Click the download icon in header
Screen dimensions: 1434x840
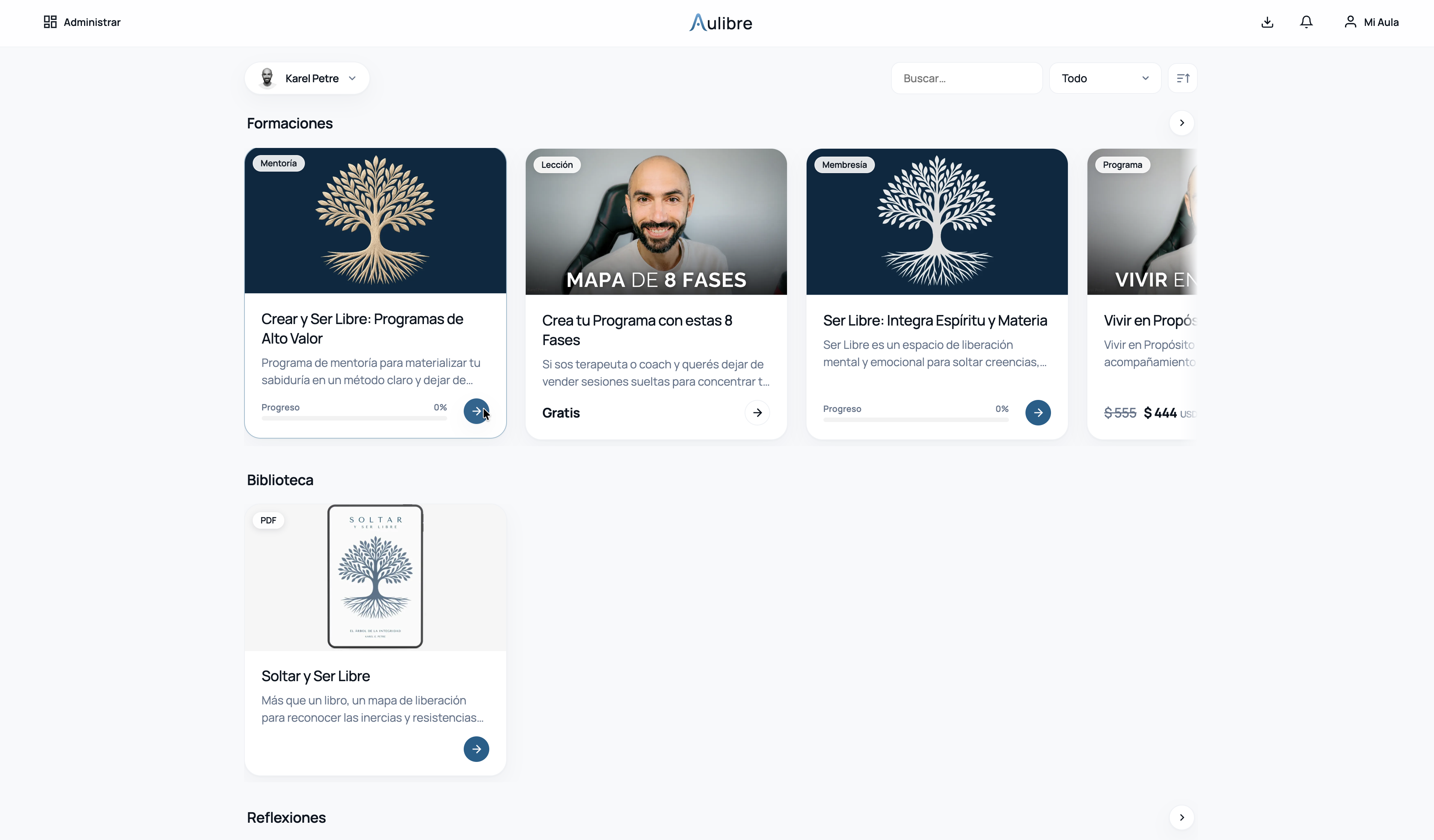pyautogui.click(x=1267, y=22)
